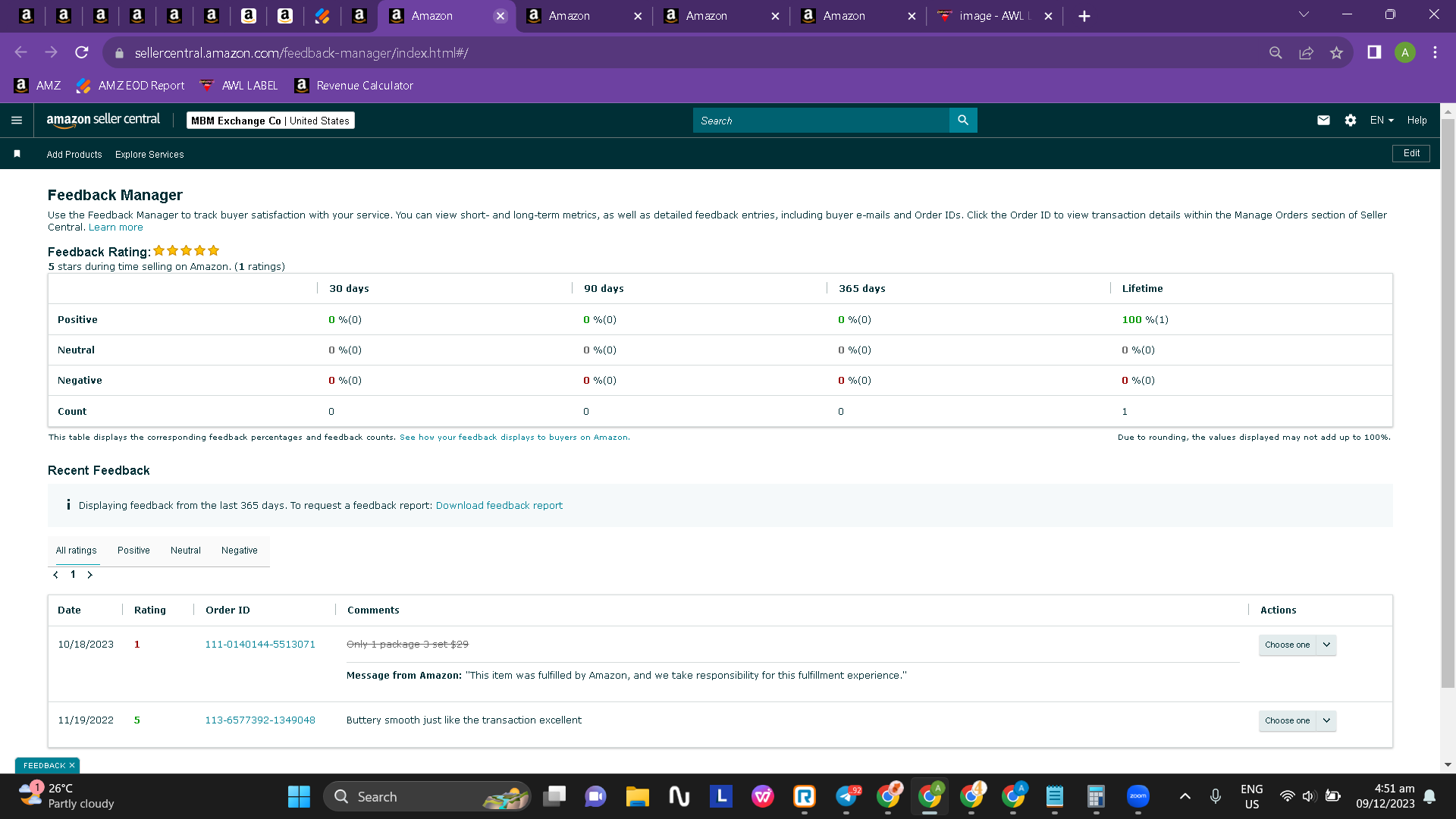Open the weather widget 26°C Partly cloudy

(67, 796)
